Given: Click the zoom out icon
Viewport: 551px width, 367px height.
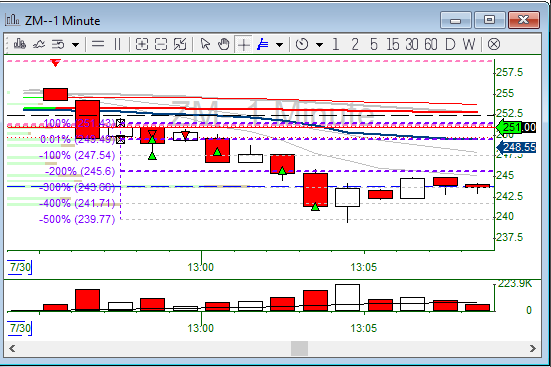Looking at the screenshot, I should pyautogui.click(x=161, y=44).
